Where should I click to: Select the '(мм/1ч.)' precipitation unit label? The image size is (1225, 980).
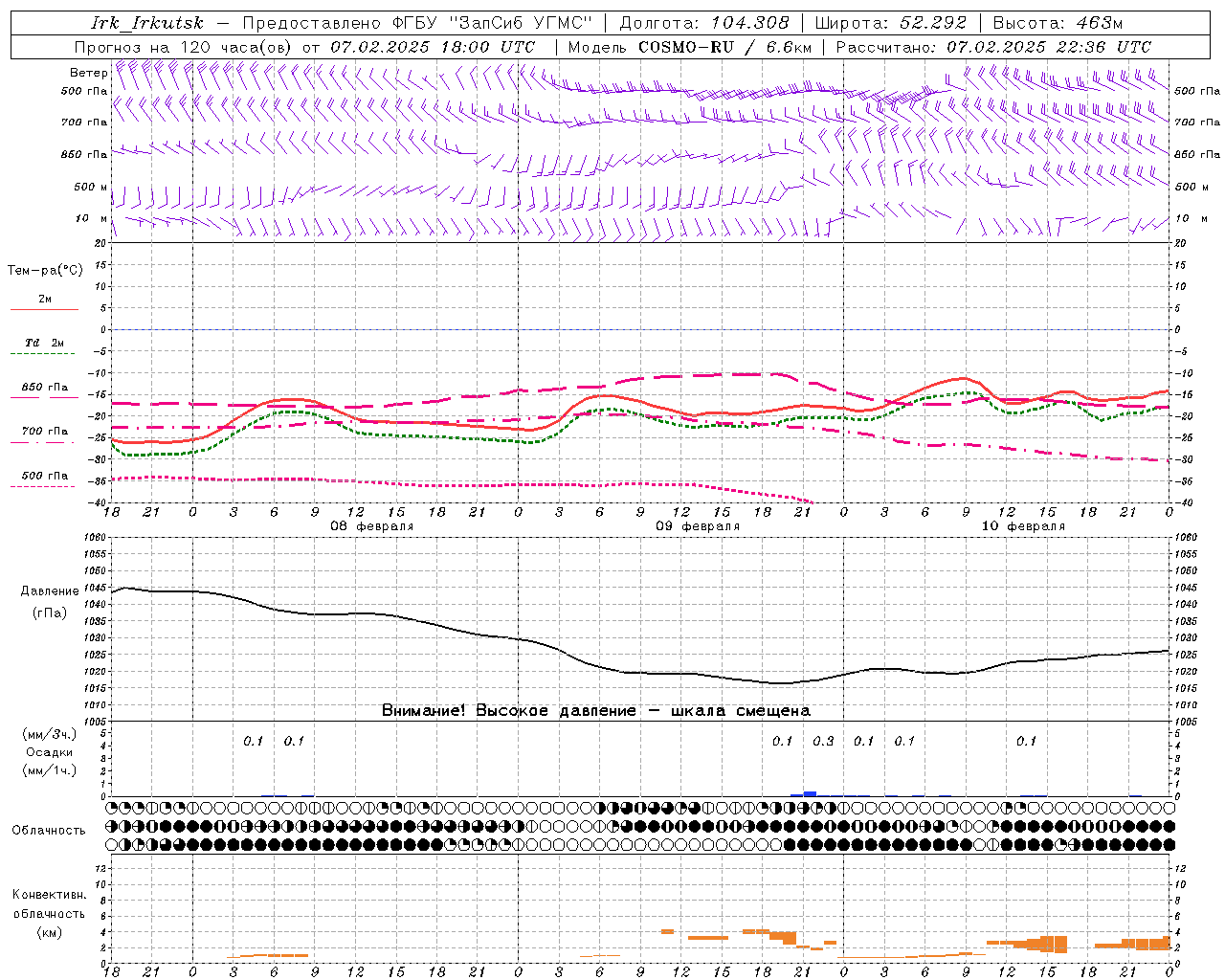(50, 770)
